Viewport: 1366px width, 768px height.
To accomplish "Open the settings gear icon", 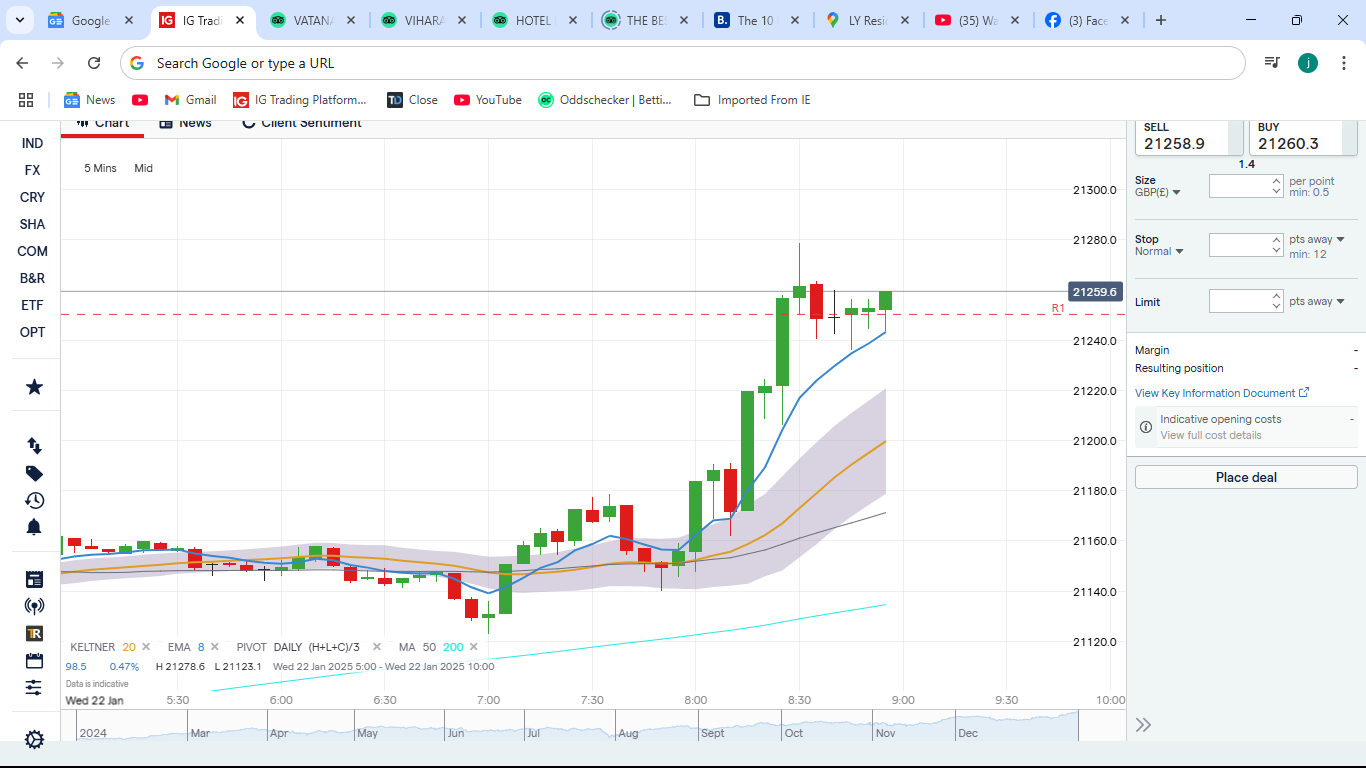I will pos(34,740).
